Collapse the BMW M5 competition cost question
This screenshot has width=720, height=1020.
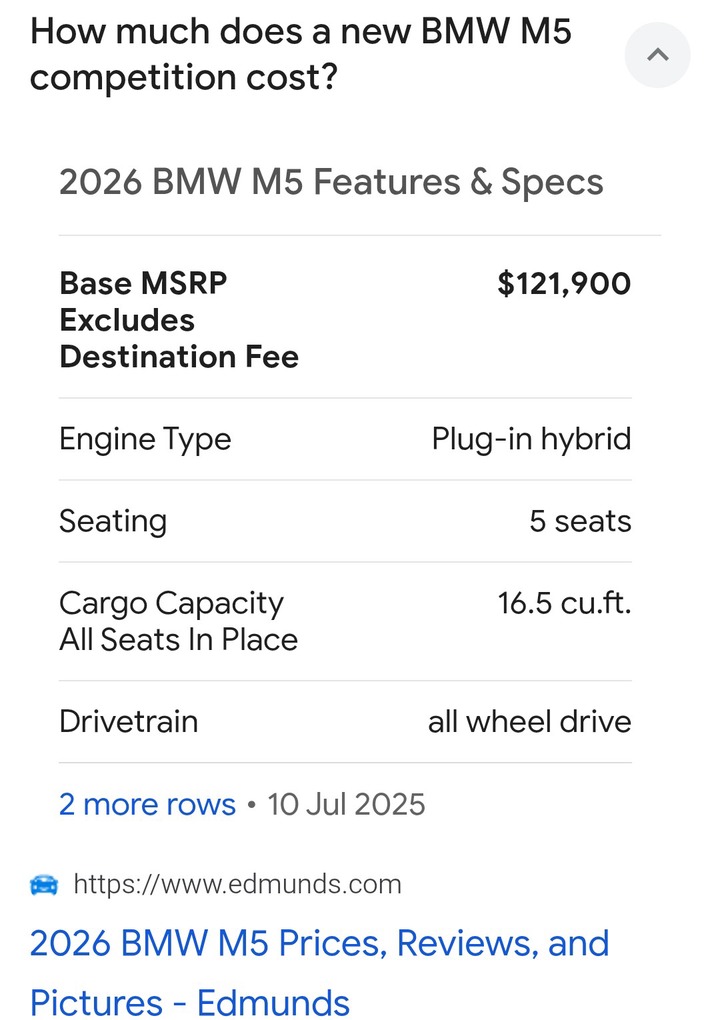tap(658, 55)
